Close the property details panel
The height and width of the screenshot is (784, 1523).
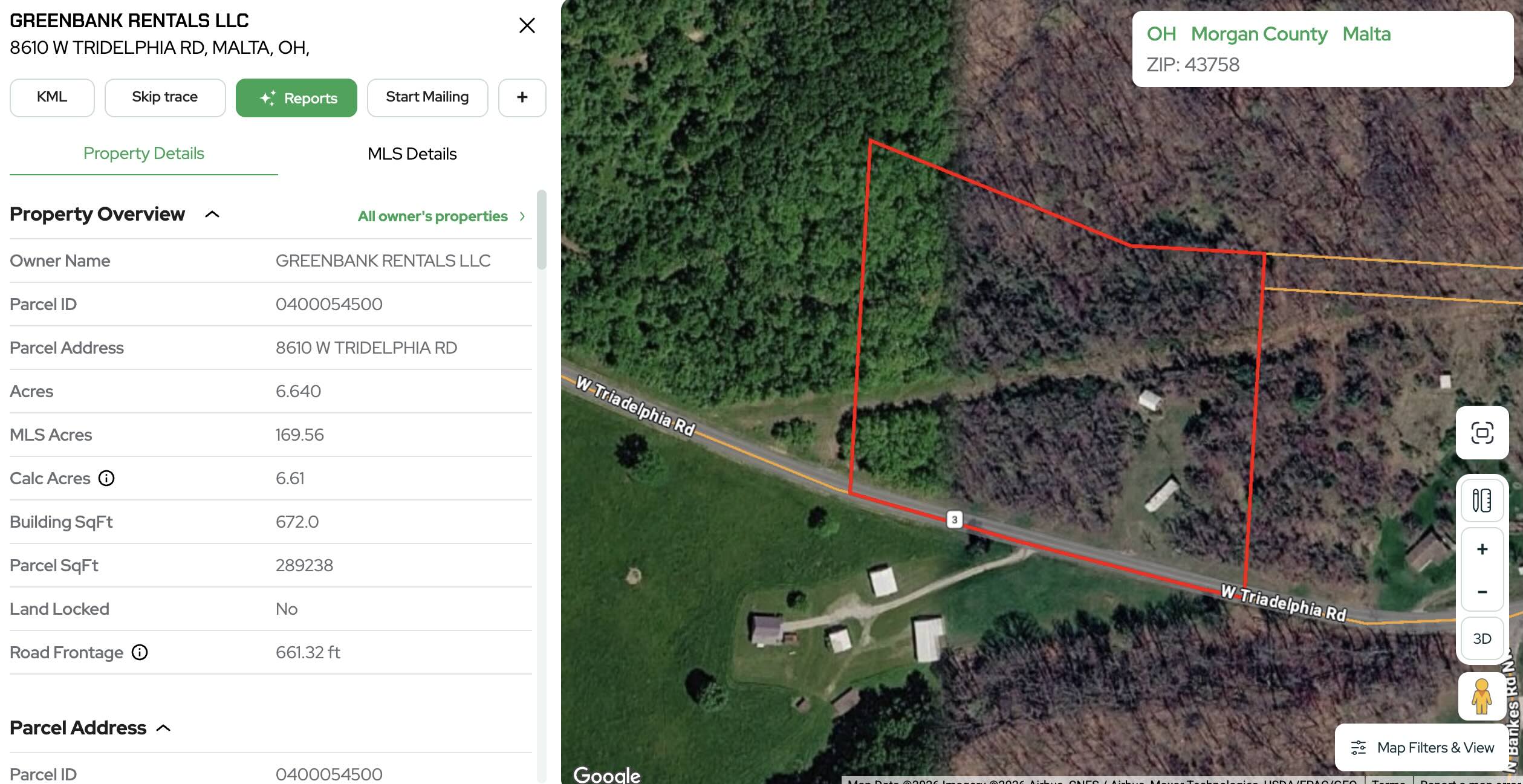(527, 25)
